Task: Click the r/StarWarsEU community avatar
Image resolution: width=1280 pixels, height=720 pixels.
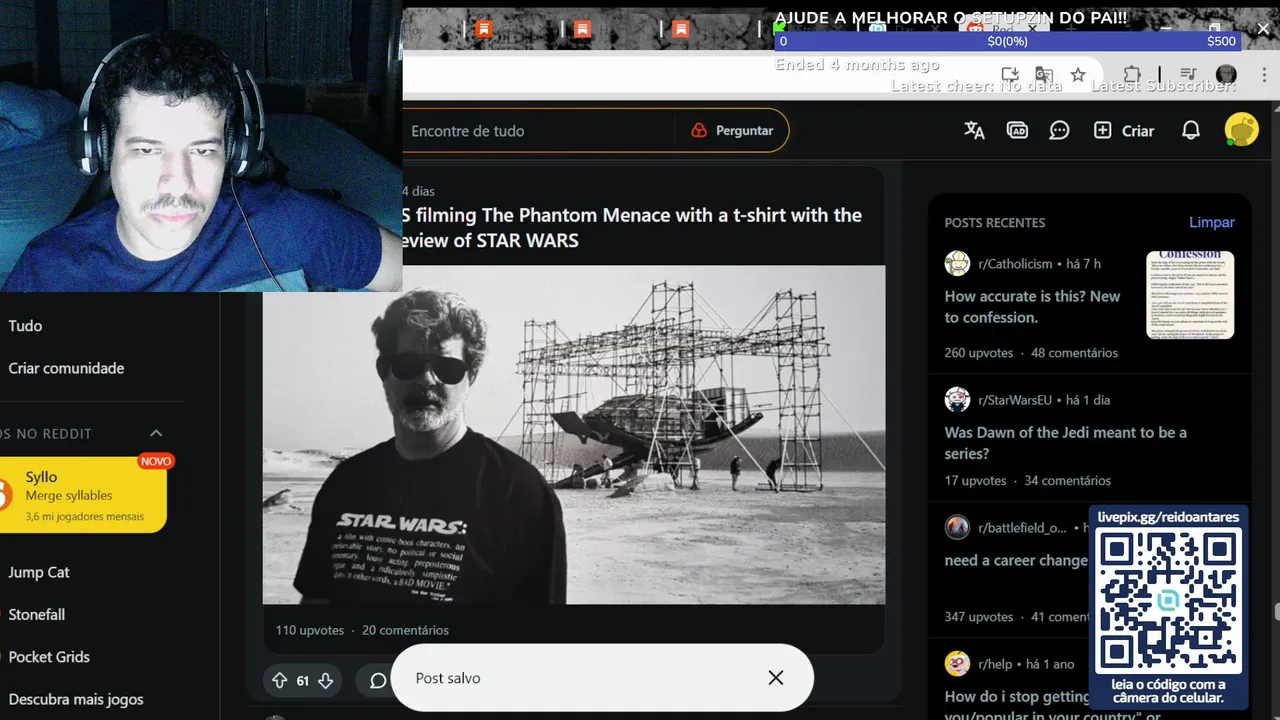Action: click(x=957, y=400)
